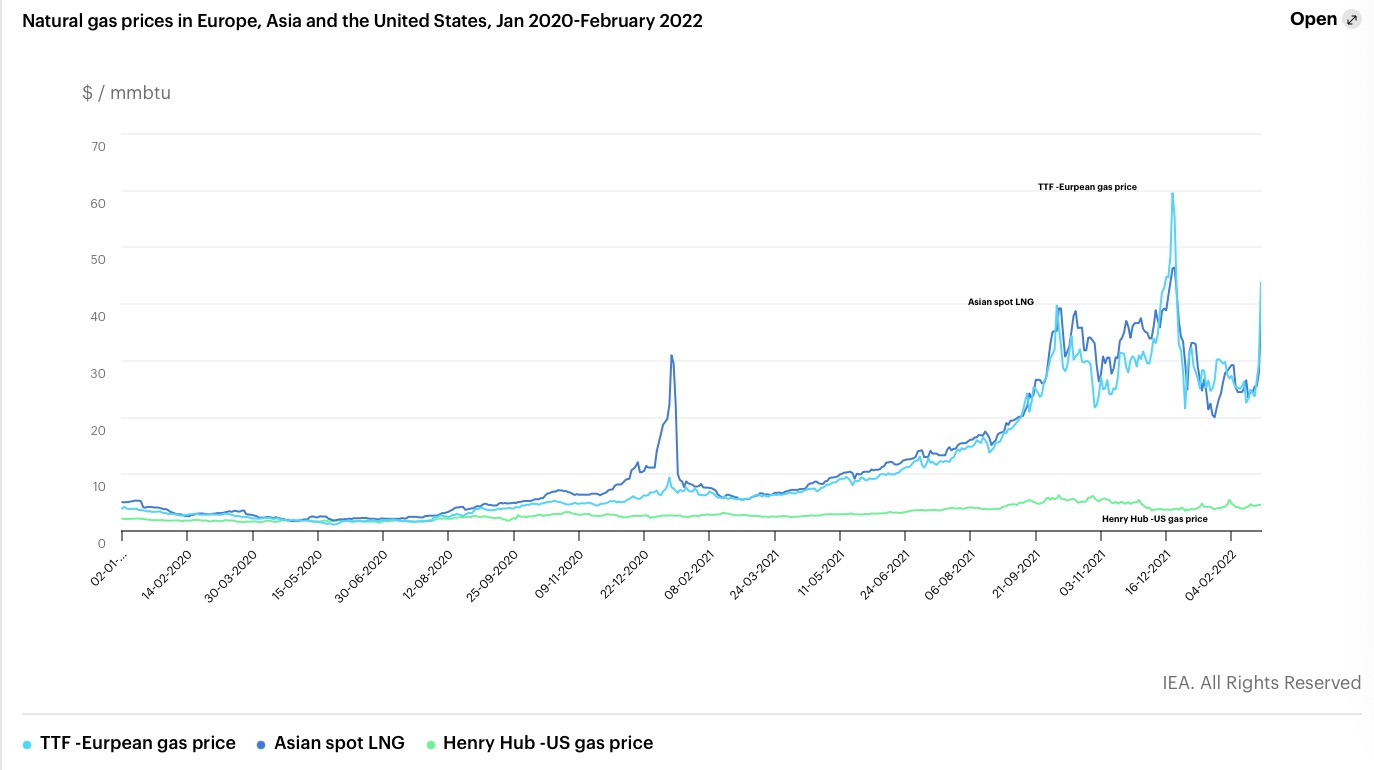
Task: Click the dark-blue Asian spot LNG legend dot
Action: point(261,744)
